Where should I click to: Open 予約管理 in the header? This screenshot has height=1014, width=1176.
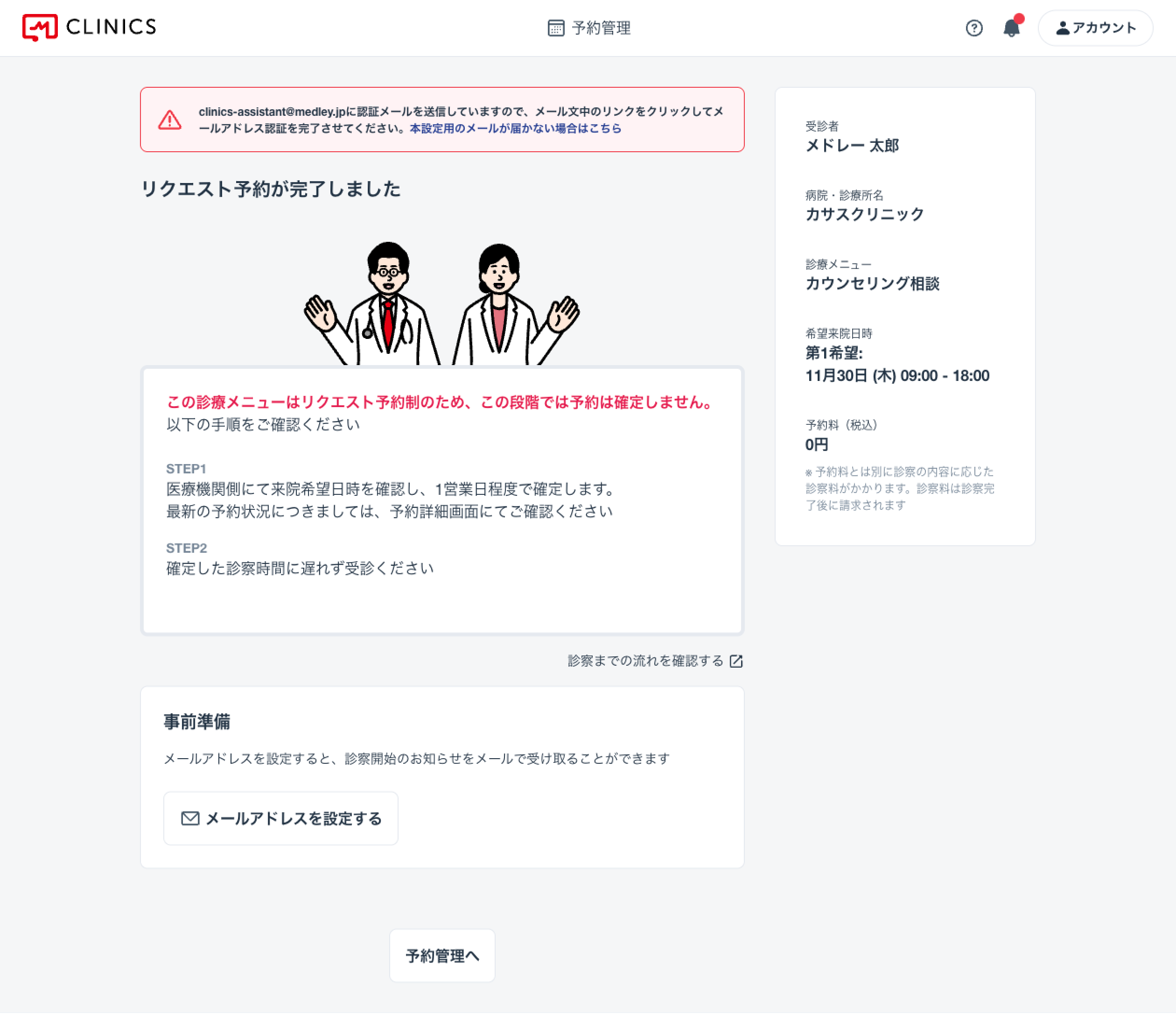[x=589, y=28]
